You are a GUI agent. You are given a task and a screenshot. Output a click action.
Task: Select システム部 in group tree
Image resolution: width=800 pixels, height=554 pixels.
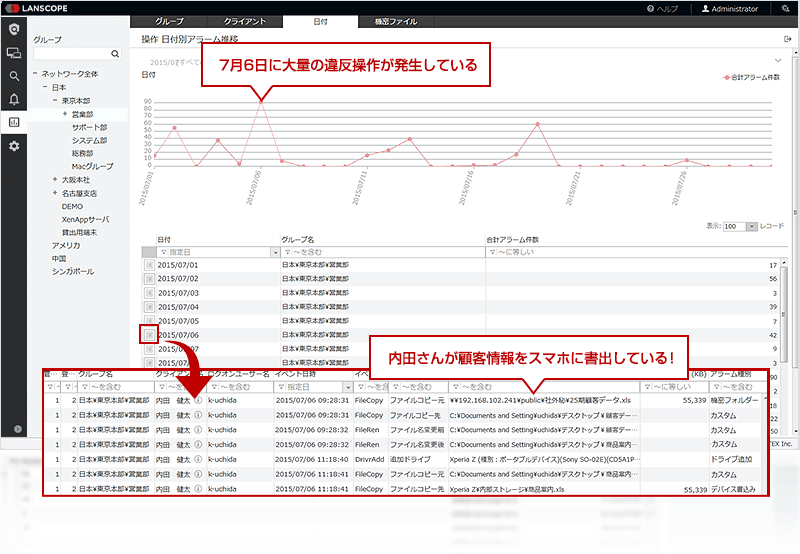pyautogui.click(x=89, y=140)
